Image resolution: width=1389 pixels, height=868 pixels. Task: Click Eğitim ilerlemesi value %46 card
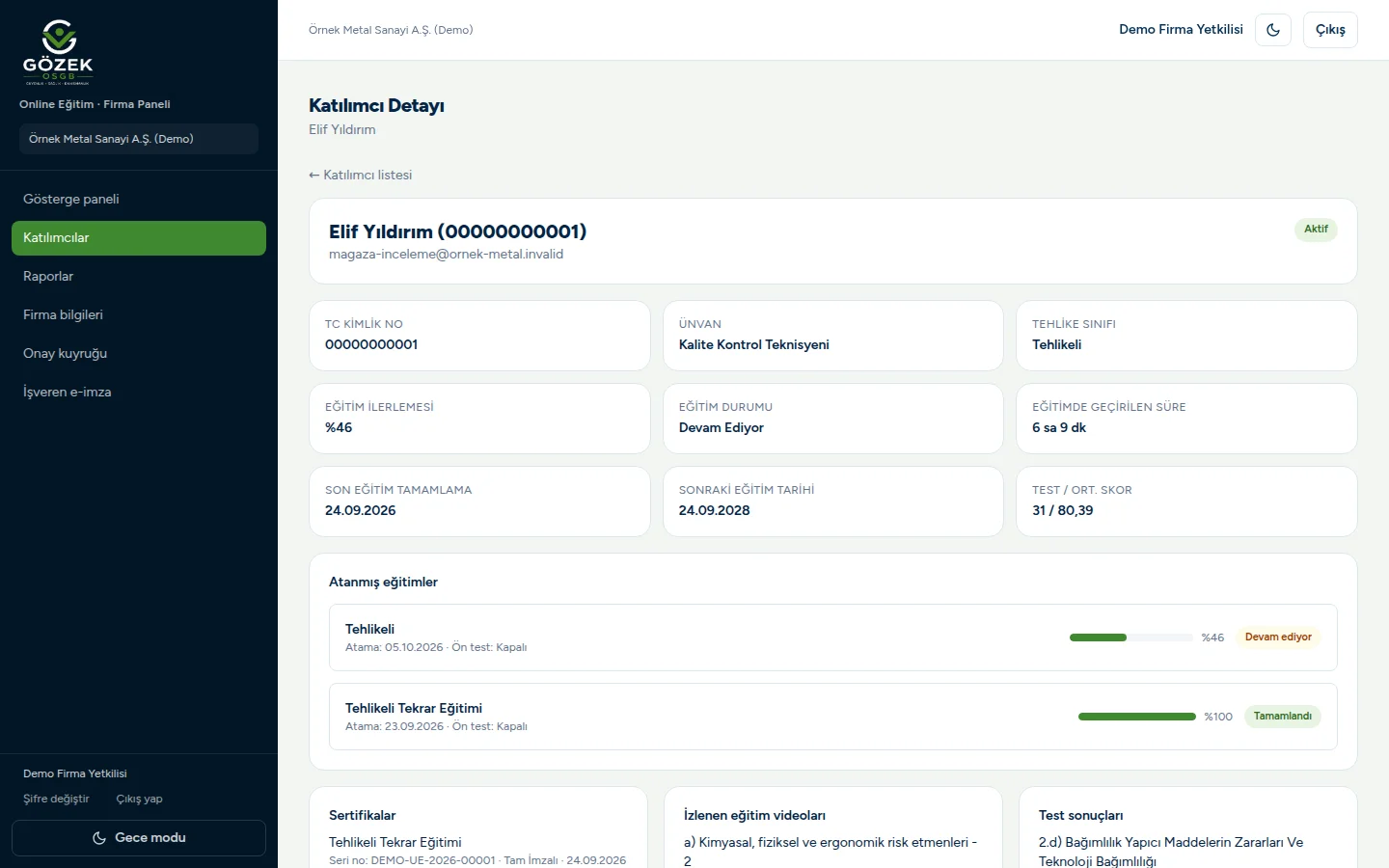(x=479, y=419)
